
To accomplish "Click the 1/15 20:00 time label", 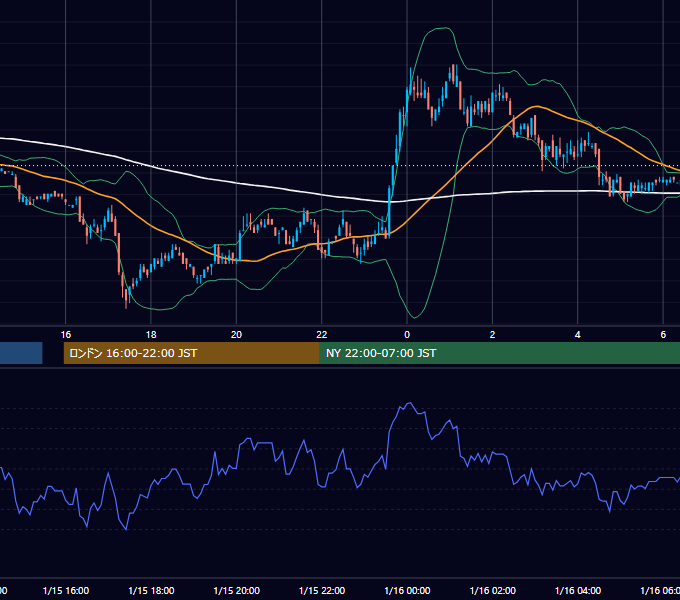I will (x=237, y=590).
